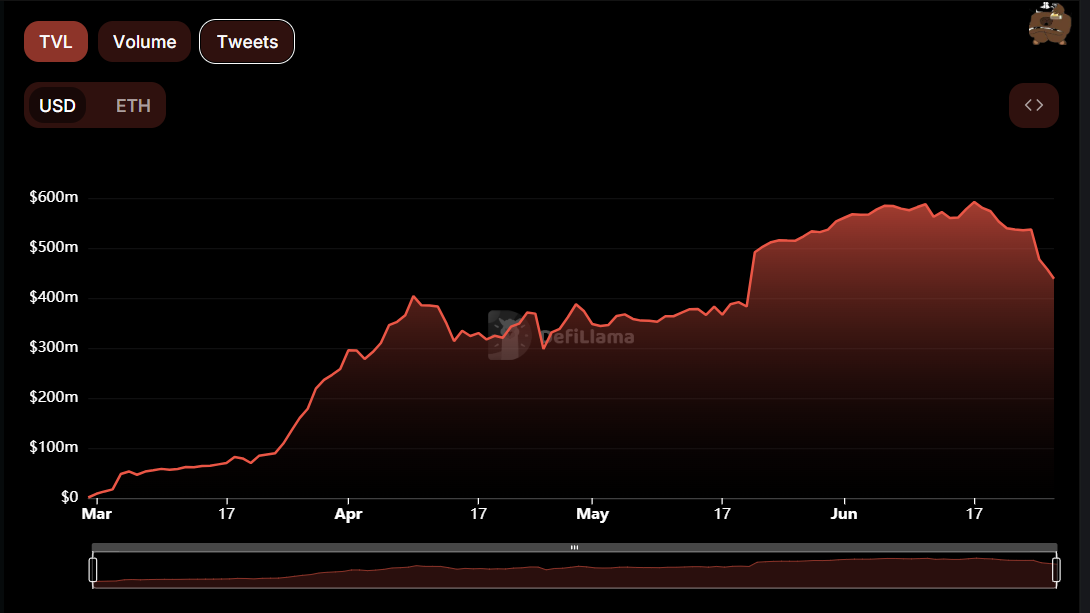Image resolution: width=1090 pixels, height=613 pixels.
Task: Switch denomination to ETH
Action: 133,106
